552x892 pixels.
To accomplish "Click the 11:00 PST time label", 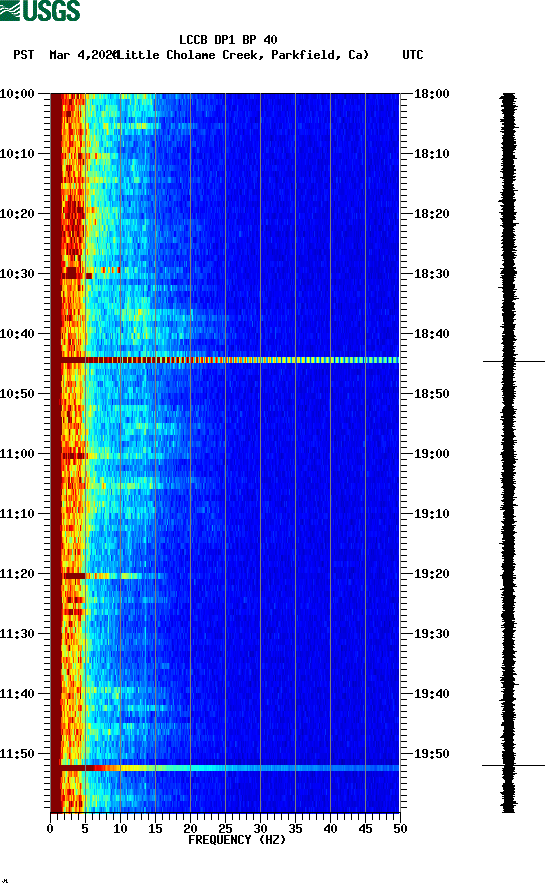I will coord(17,454).
